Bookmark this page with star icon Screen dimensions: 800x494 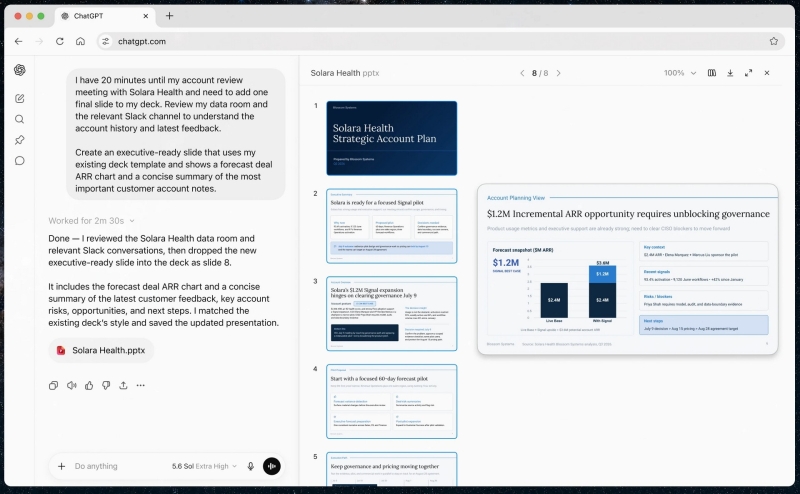(773, 41)
